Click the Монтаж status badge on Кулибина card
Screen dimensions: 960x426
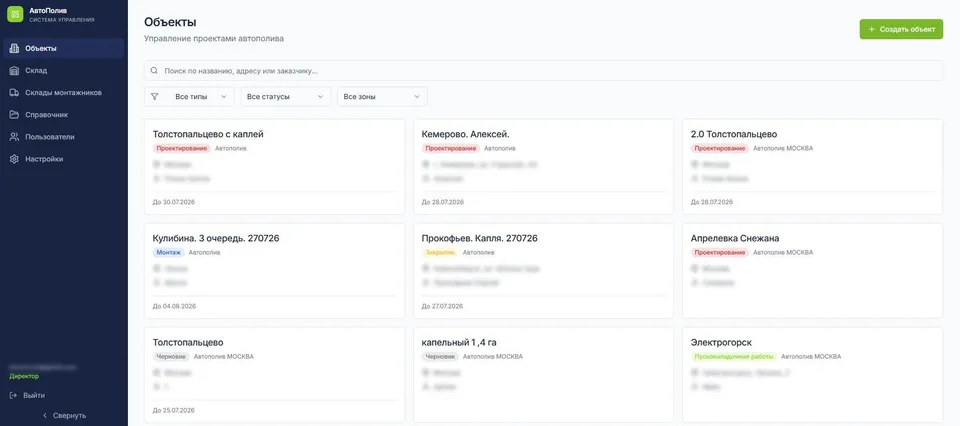click(168, 252)
